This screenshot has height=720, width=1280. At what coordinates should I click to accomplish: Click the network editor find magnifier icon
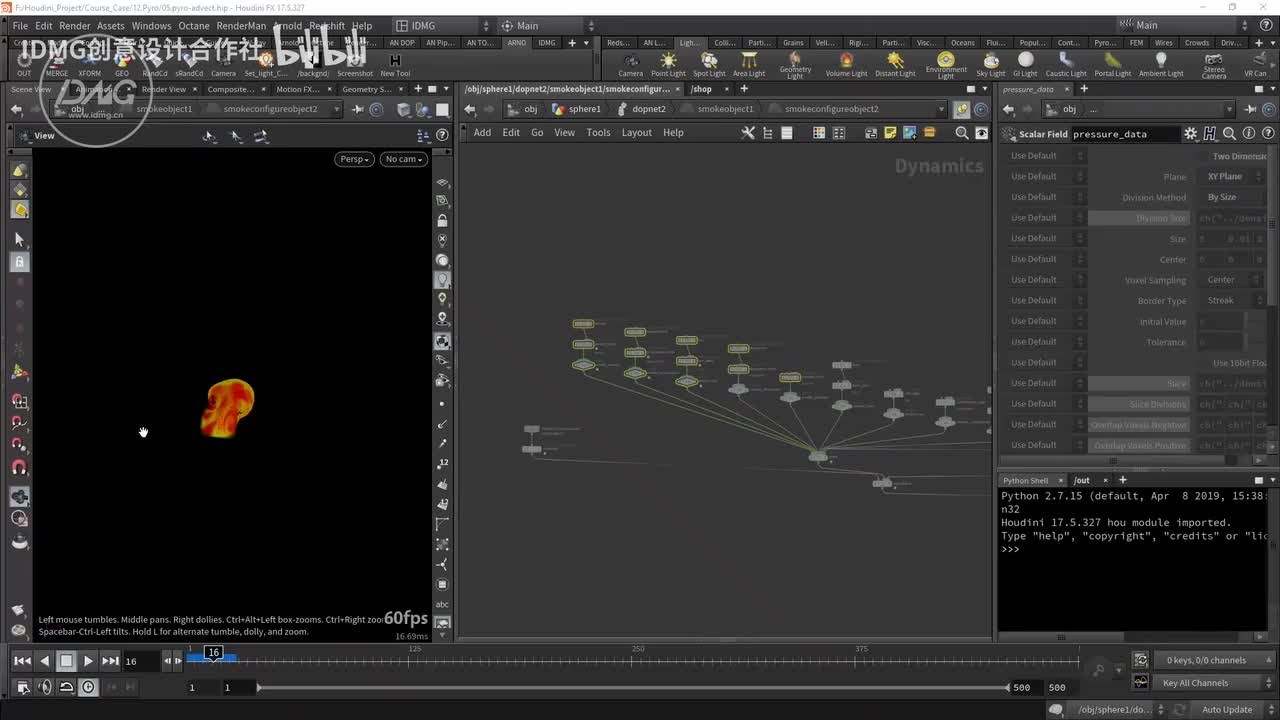point(961,133)
